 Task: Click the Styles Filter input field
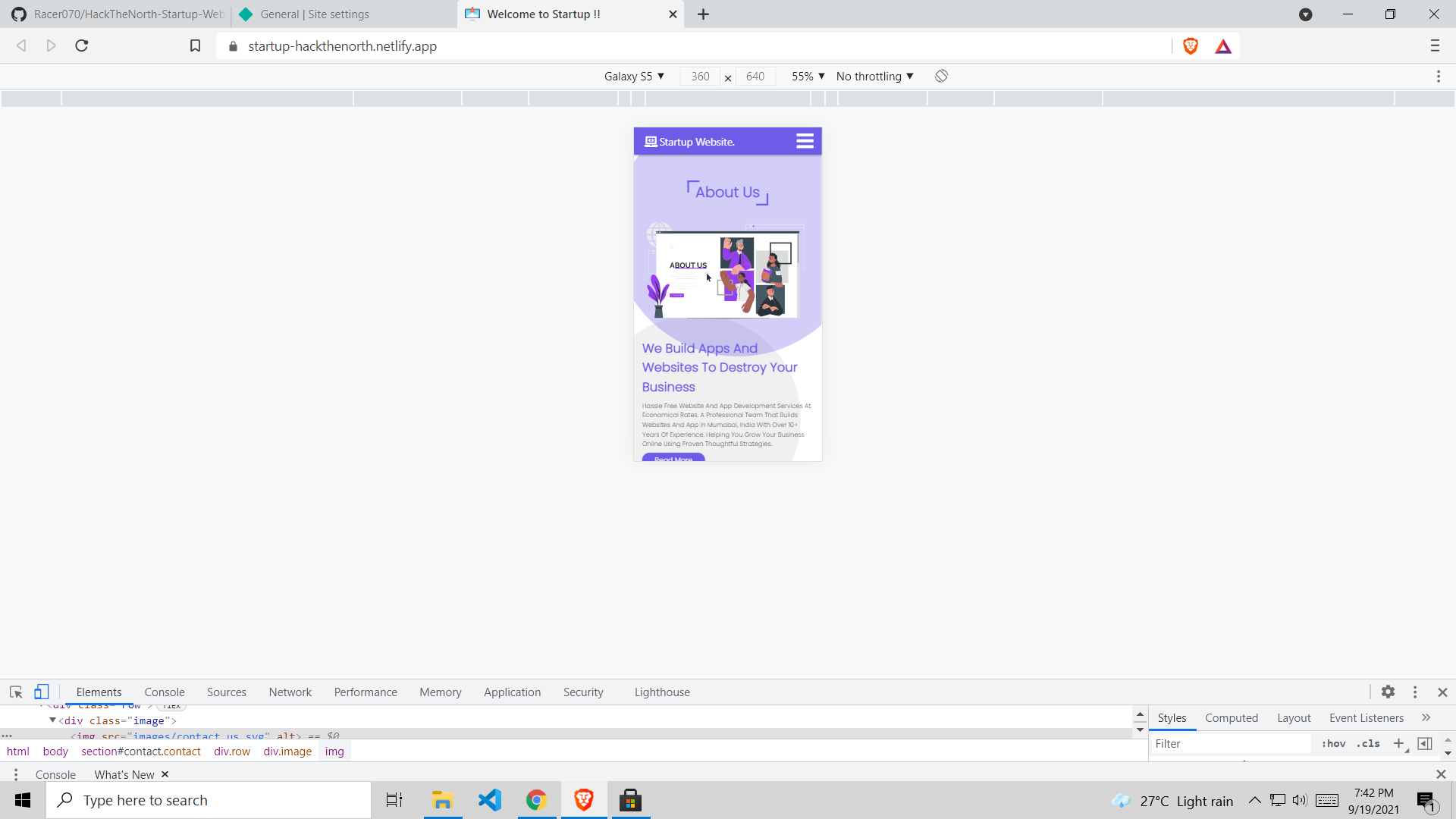(x=1232, y=744)
